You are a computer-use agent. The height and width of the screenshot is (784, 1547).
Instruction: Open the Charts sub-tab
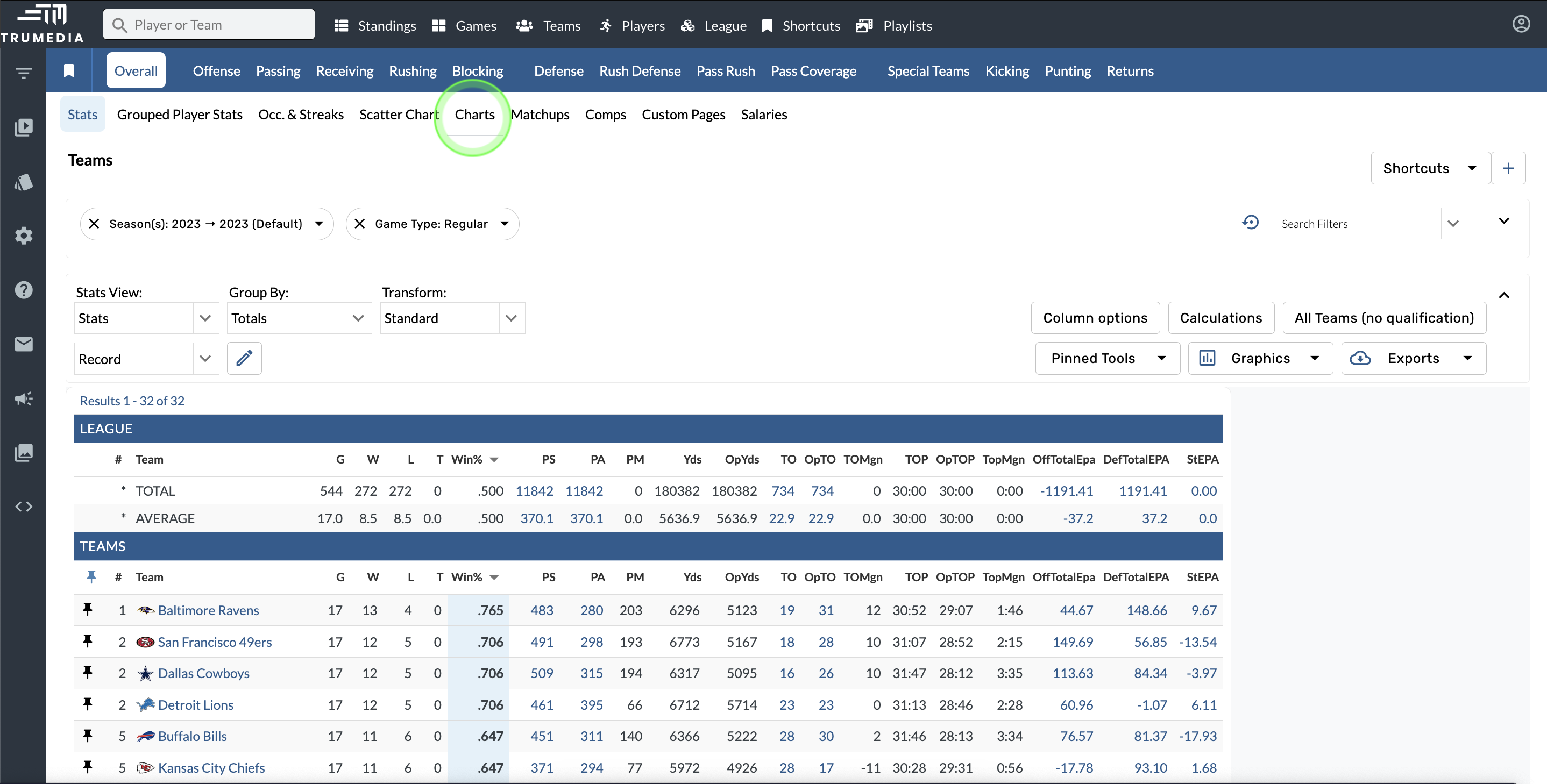pos(474,114)
